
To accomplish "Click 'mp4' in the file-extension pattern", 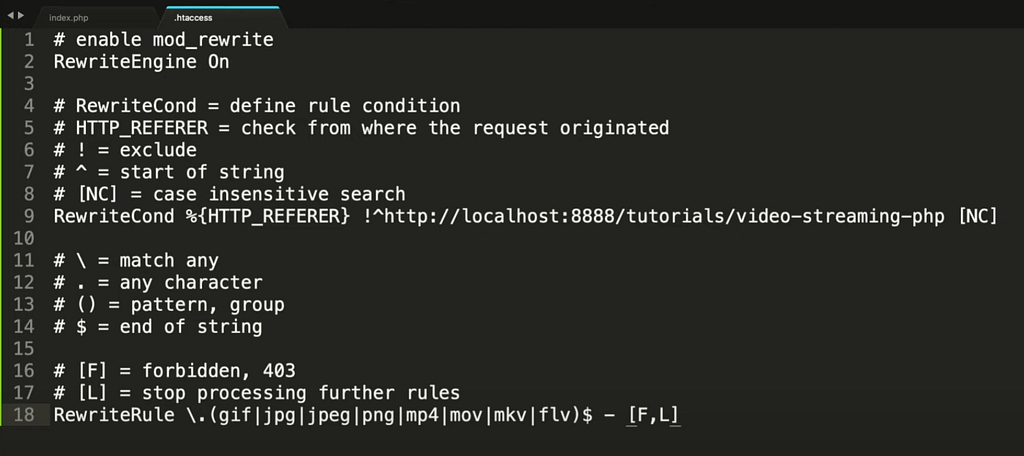I will tap(423, 415).
